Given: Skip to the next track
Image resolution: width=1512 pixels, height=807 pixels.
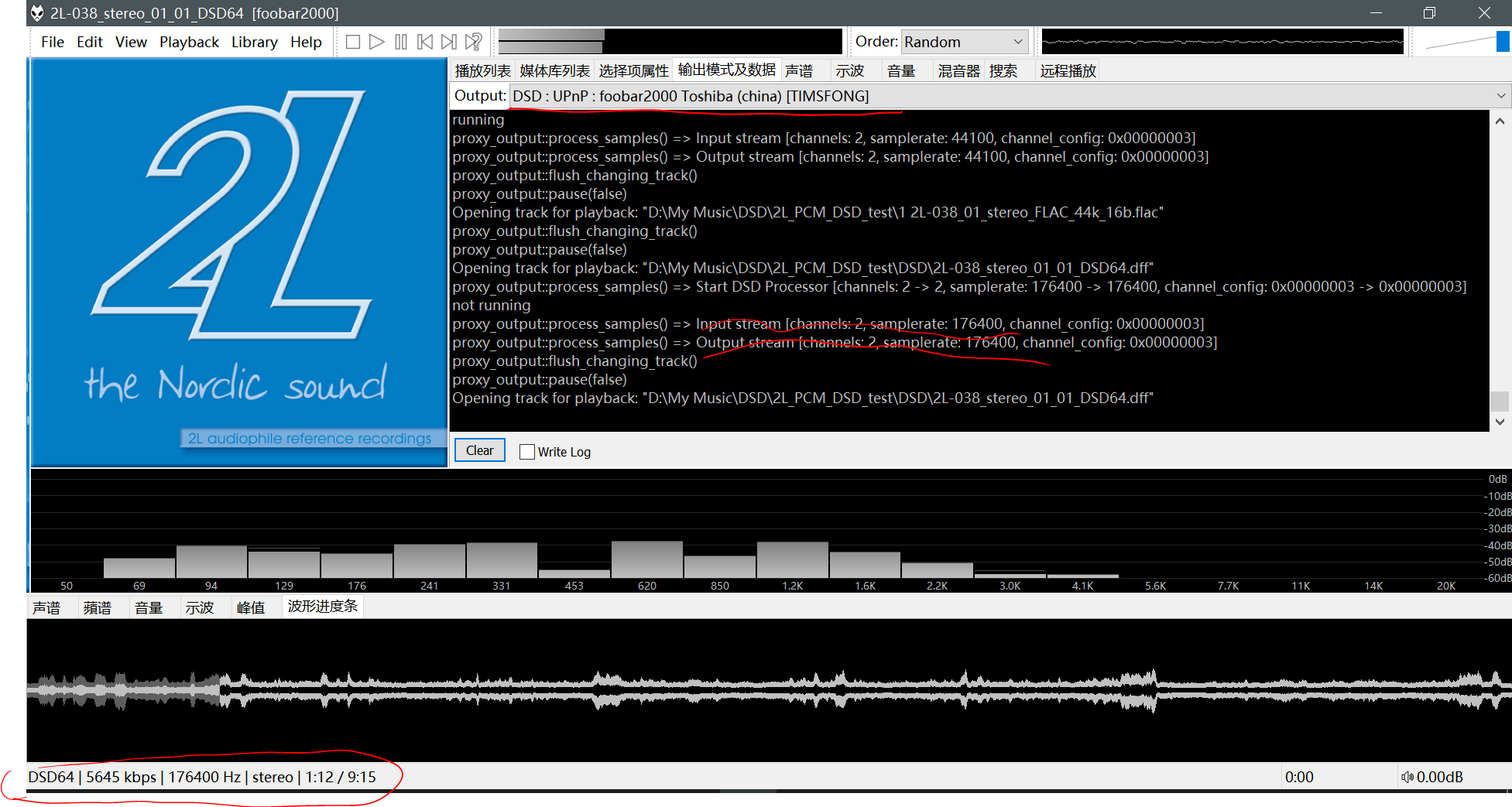Looking at the screenshot, I should (449, 42).
